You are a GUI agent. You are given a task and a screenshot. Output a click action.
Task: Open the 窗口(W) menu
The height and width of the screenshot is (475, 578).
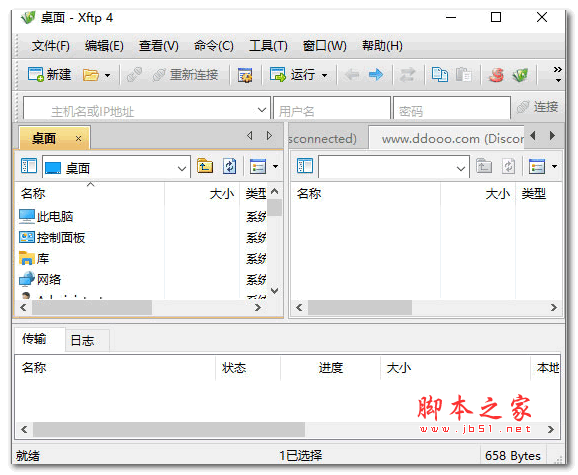click(325, 46)
